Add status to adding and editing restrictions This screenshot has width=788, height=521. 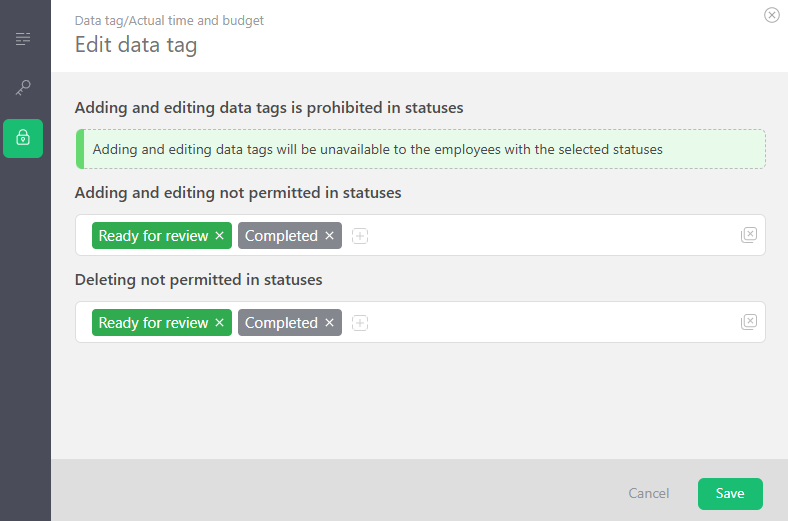[360, 236]
